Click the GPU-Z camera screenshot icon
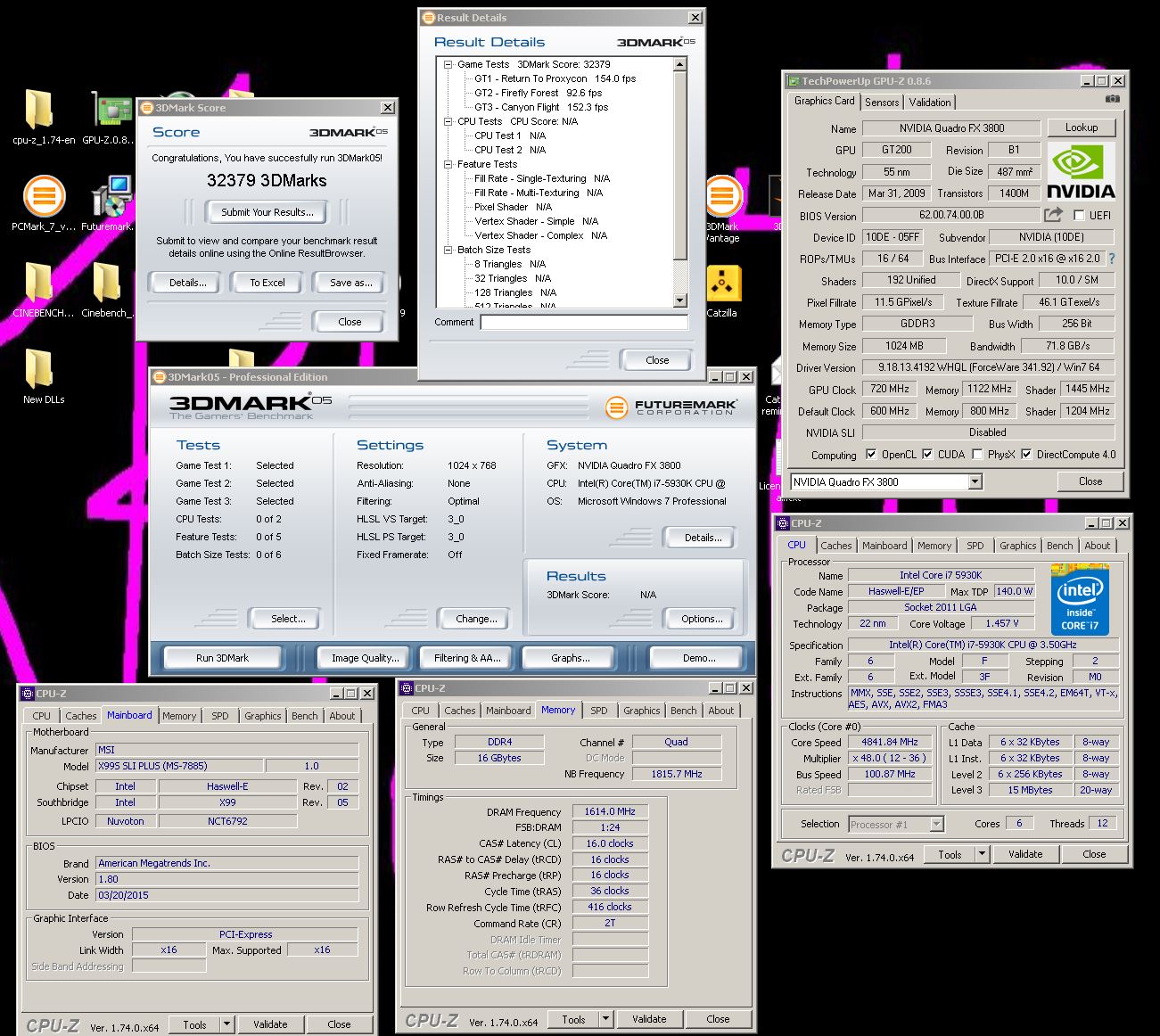1160x1036 pixels. [x=1113, y=100]
